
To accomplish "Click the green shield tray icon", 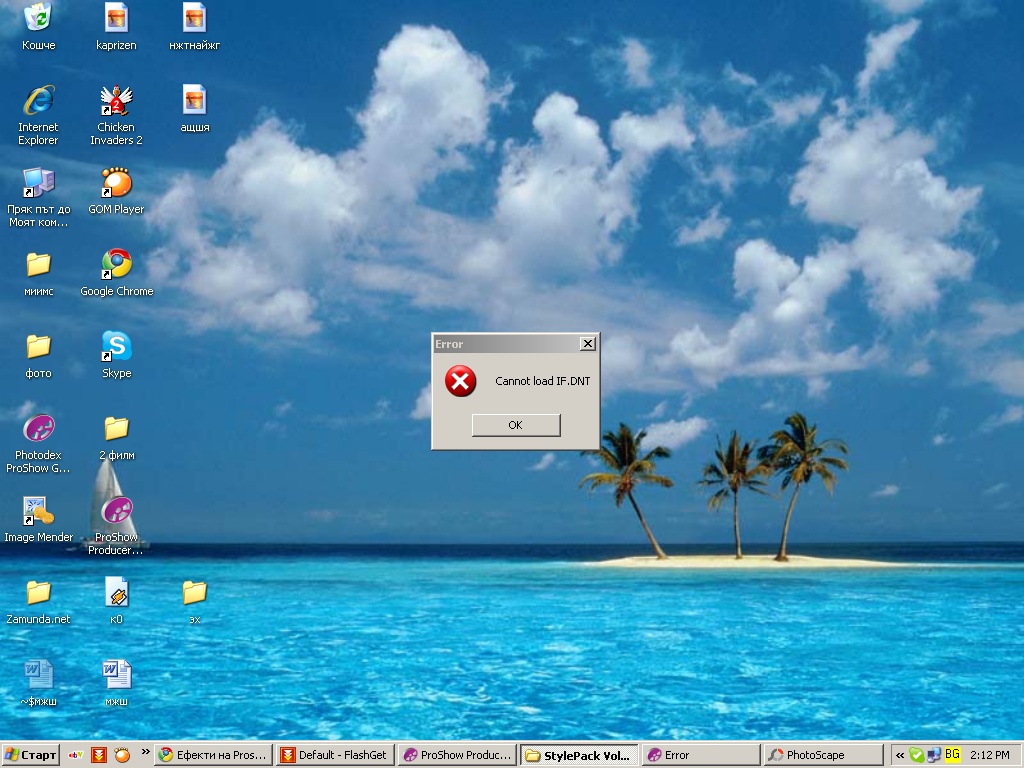I will 917,755.
